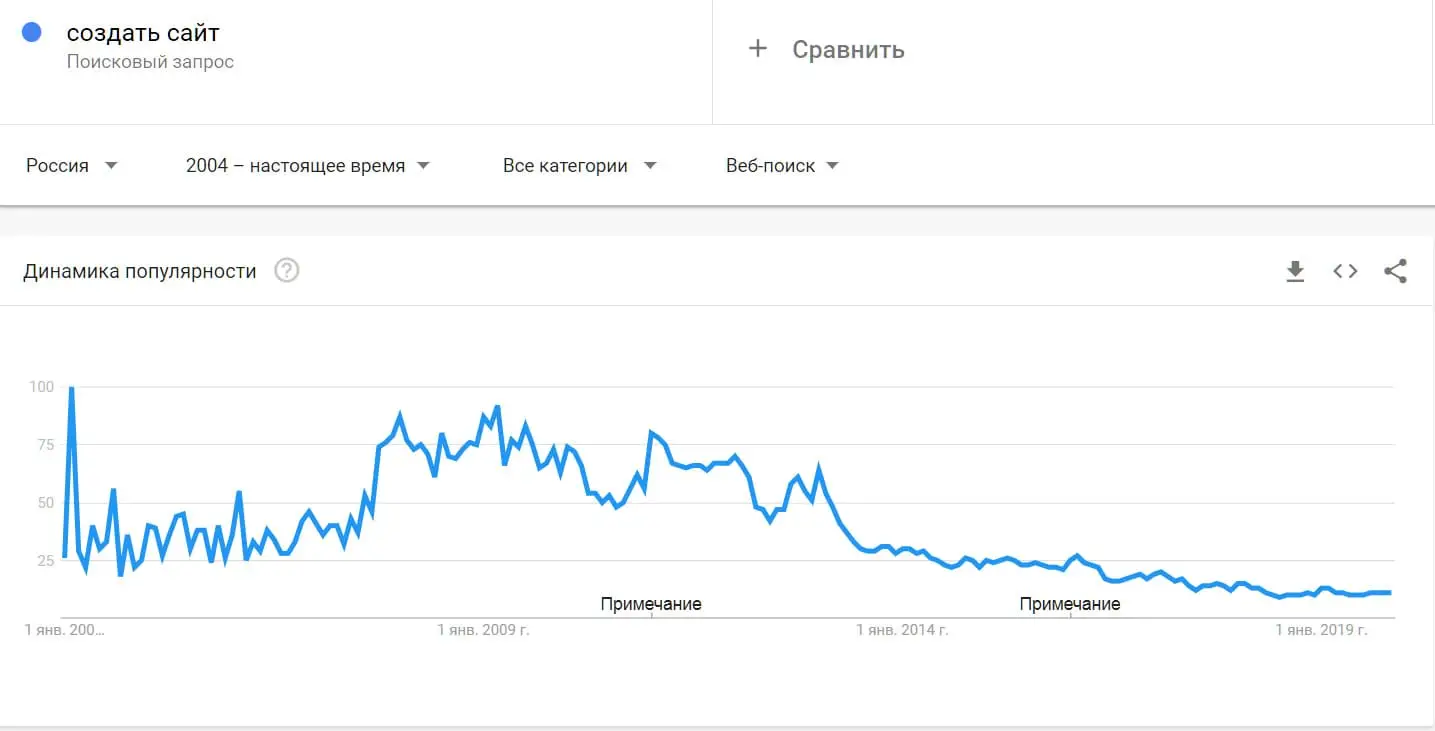Open the embed code view
The image size is (1435, 731).
pyautogui.click(x=1345, y=270)
